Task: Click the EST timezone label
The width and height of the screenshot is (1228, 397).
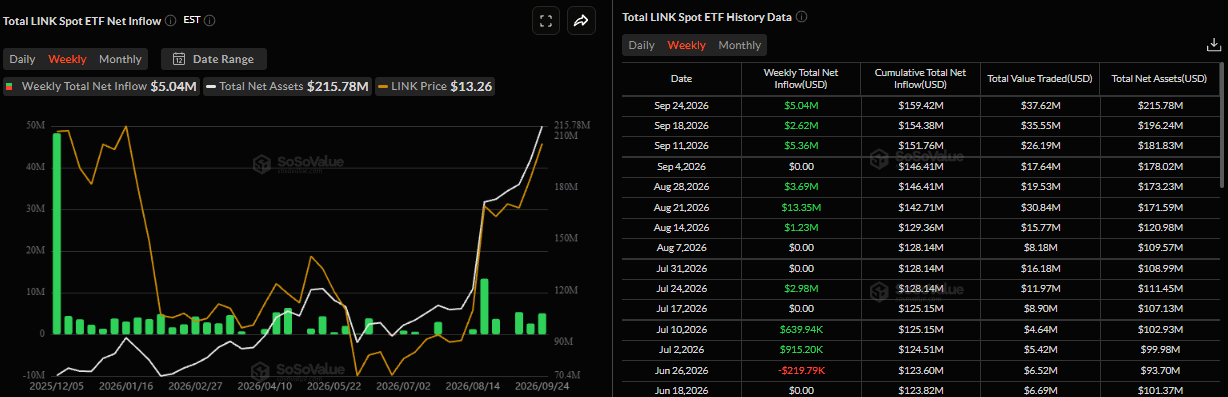Action: click(191, 20)
